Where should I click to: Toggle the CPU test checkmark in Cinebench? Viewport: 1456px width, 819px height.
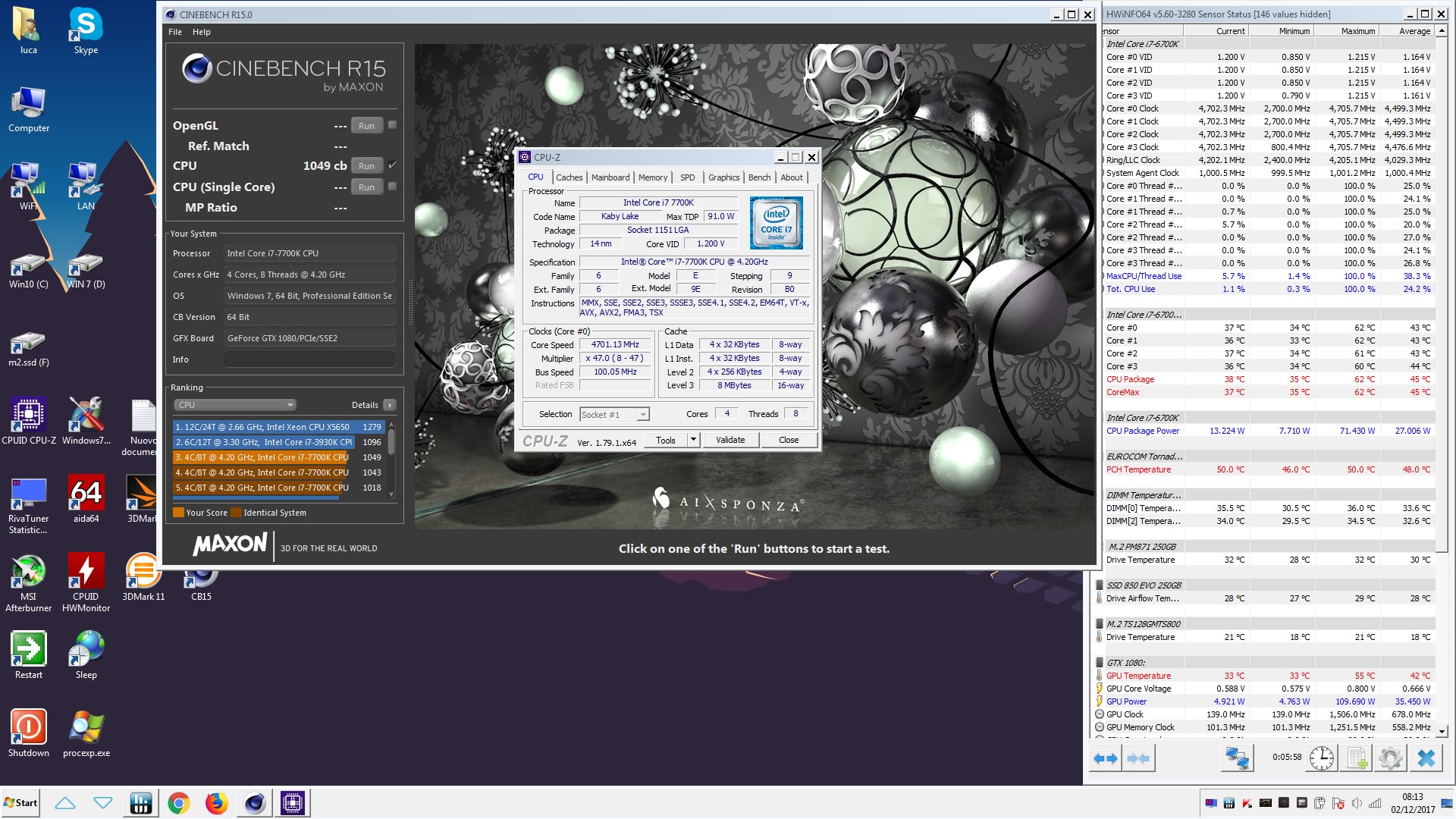click(392, 165)
